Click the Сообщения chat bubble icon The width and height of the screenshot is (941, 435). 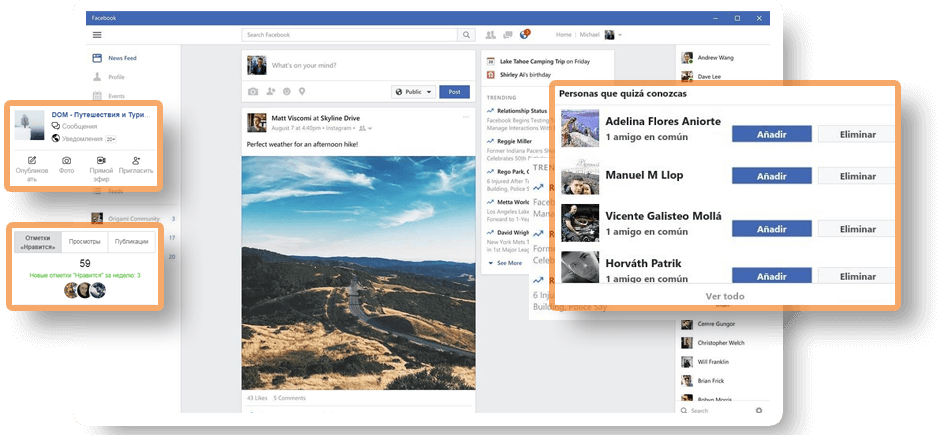(56, 127)
